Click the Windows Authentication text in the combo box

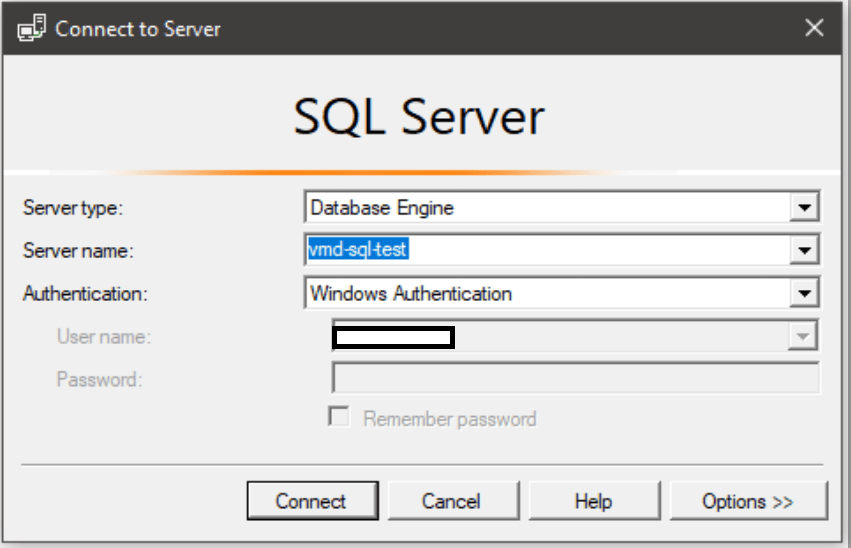[411, 293]
